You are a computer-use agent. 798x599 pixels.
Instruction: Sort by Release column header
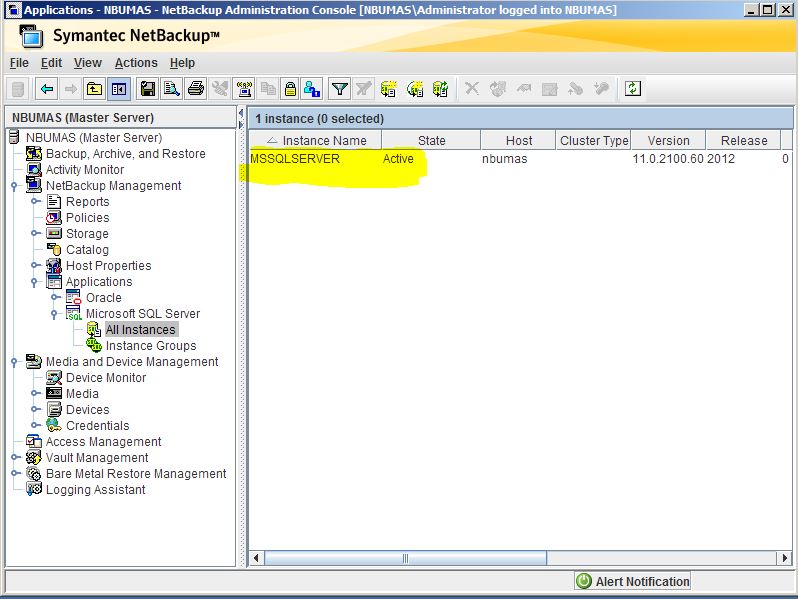tap(744, 140)
